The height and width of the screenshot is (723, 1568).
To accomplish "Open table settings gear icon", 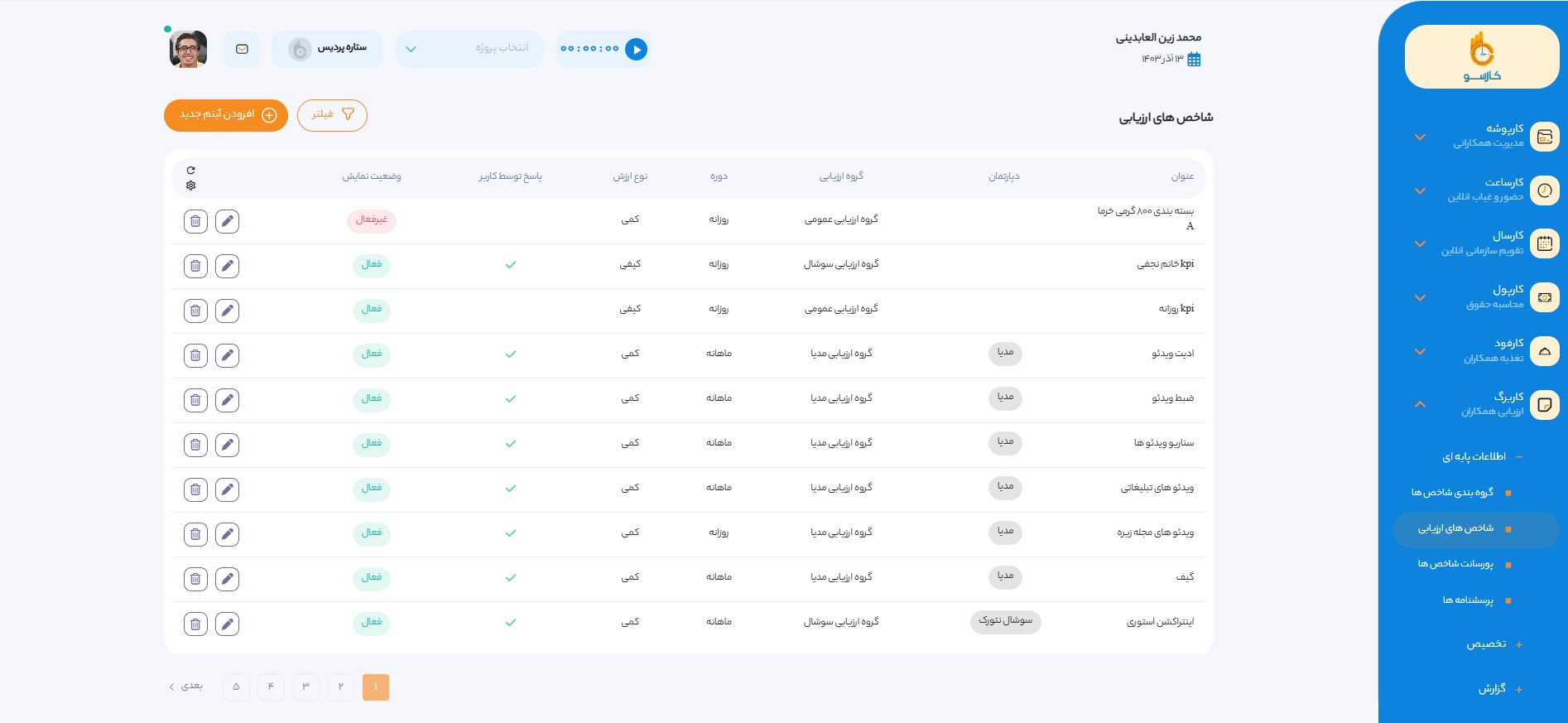I will point(191,186).
